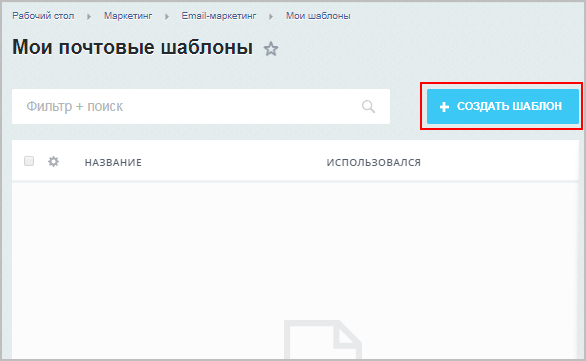This screenshot has width=586, height=361.
Task: Click the Мои шаблоны breadcrumb link
Action: coord(318,16)
